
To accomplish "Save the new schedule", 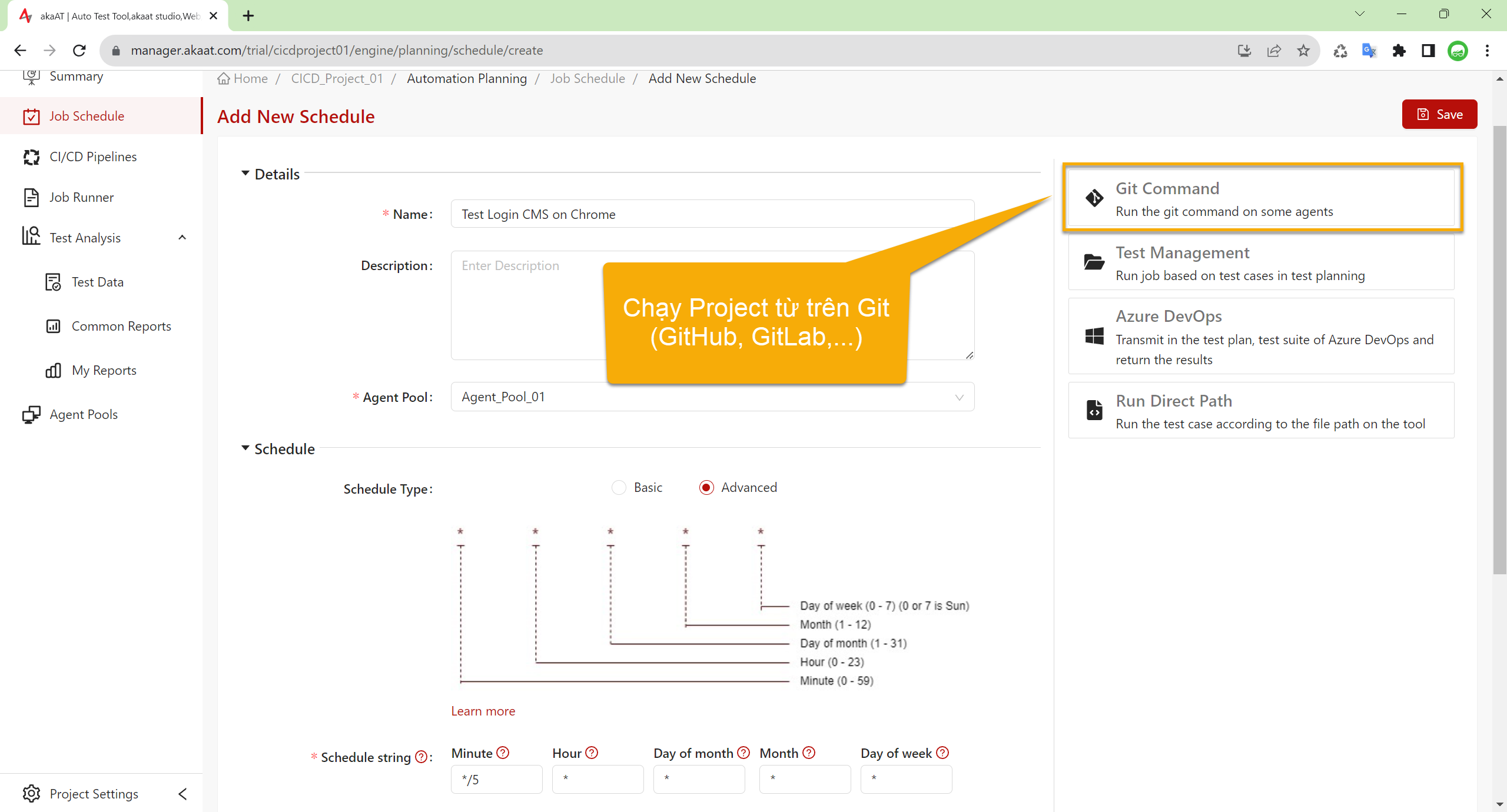I will click(x=1439, y=114).
